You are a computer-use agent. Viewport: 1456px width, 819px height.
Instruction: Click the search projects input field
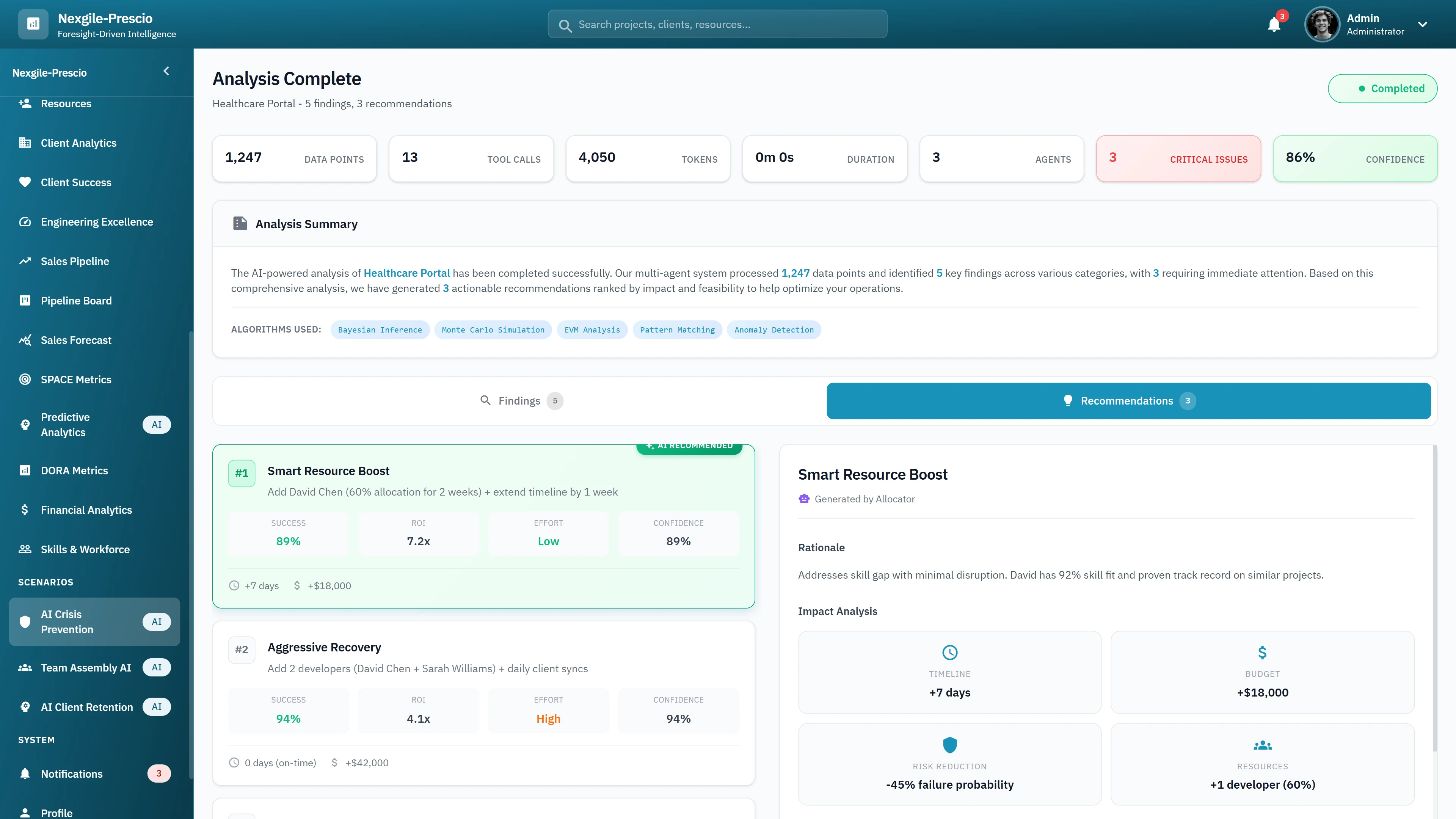click(717, 24)
